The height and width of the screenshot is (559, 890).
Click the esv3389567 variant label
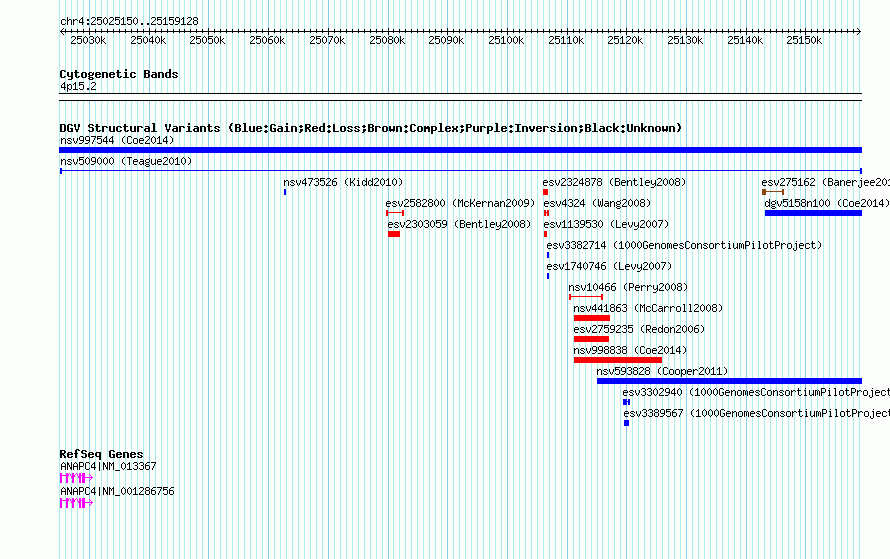[757, 413]
